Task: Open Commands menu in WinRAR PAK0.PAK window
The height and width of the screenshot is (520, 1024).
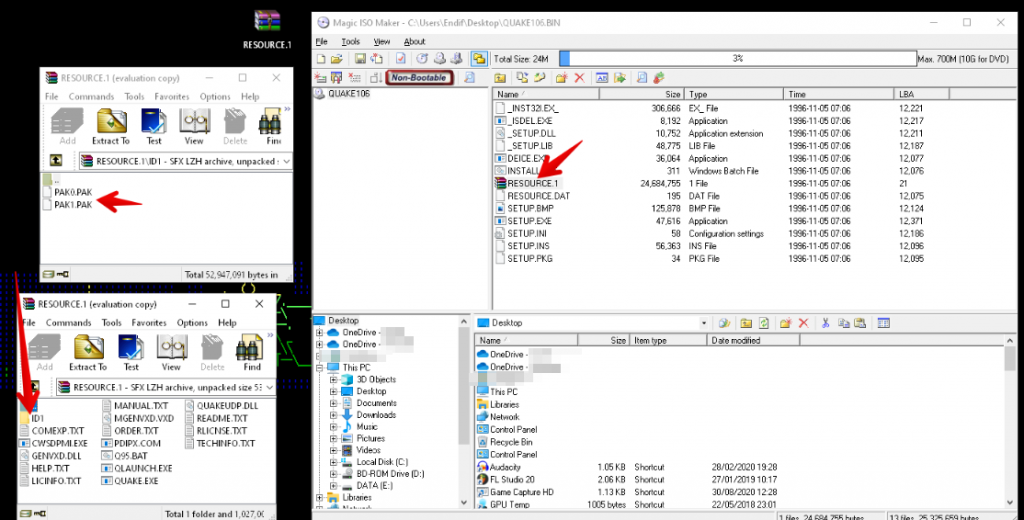Action: pyautogui.click(x=91, y=96)
